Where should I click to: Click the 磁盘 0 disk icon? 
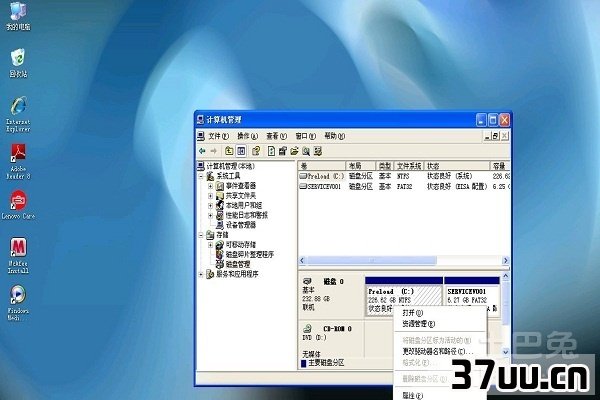coord(307,282)
